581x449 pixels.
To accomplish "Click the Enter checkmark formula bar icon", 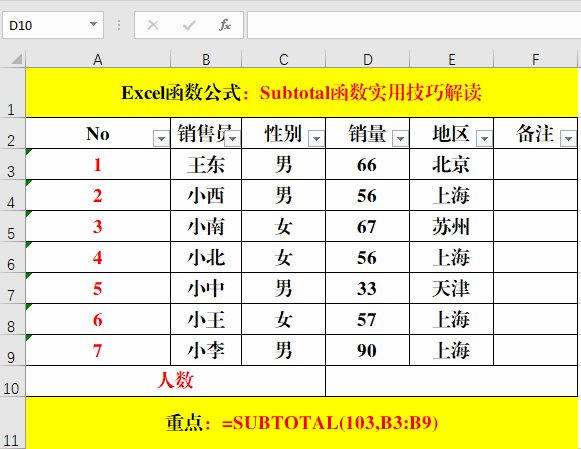I will click(x=189, y=25).
